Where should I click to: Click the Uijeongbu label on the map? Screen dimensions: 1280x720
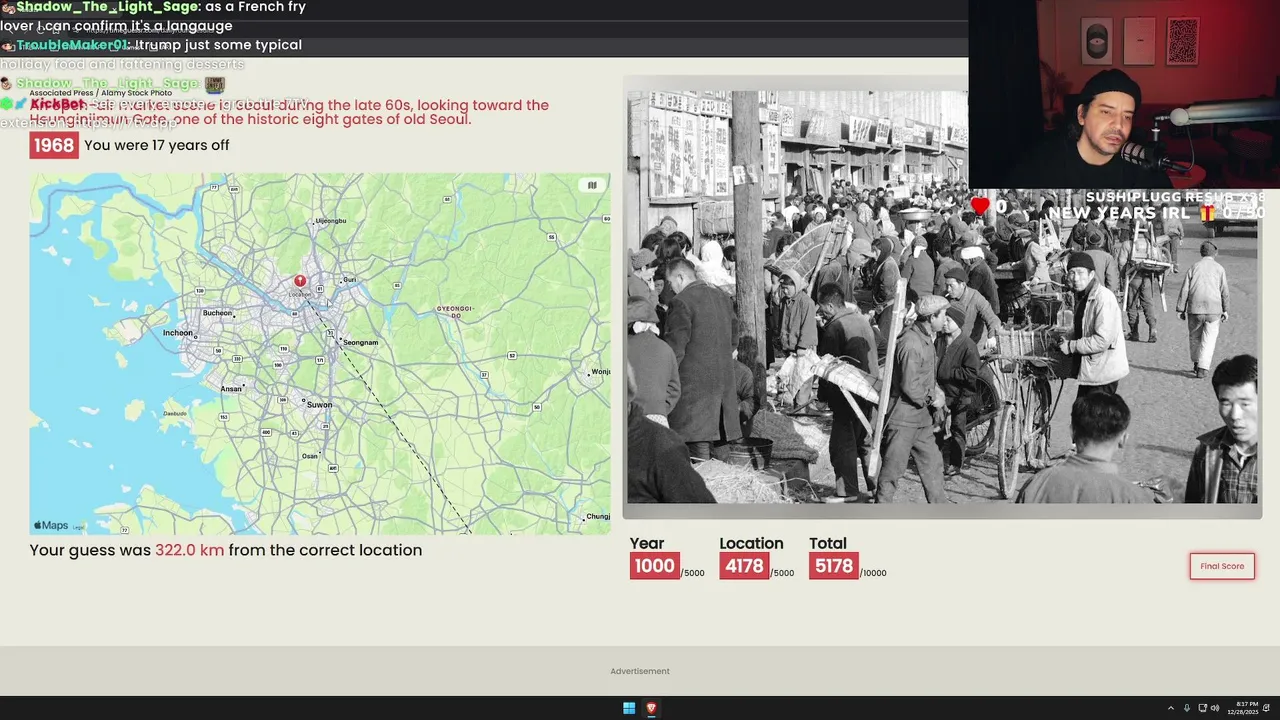330,221
